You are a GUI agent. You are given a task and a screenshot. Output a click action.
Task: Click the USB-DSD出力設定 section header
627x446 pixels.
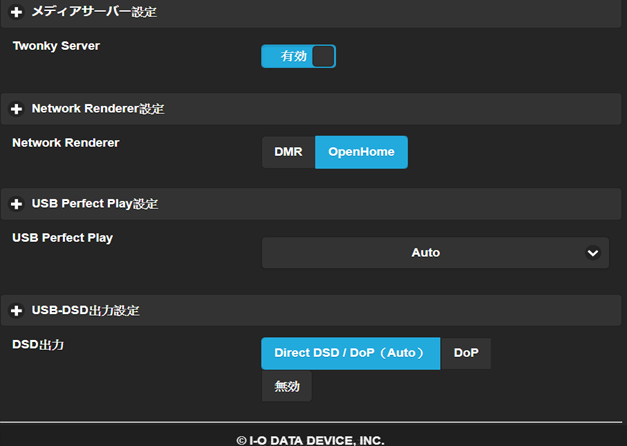pyautogui.click(x=311, y=310)
